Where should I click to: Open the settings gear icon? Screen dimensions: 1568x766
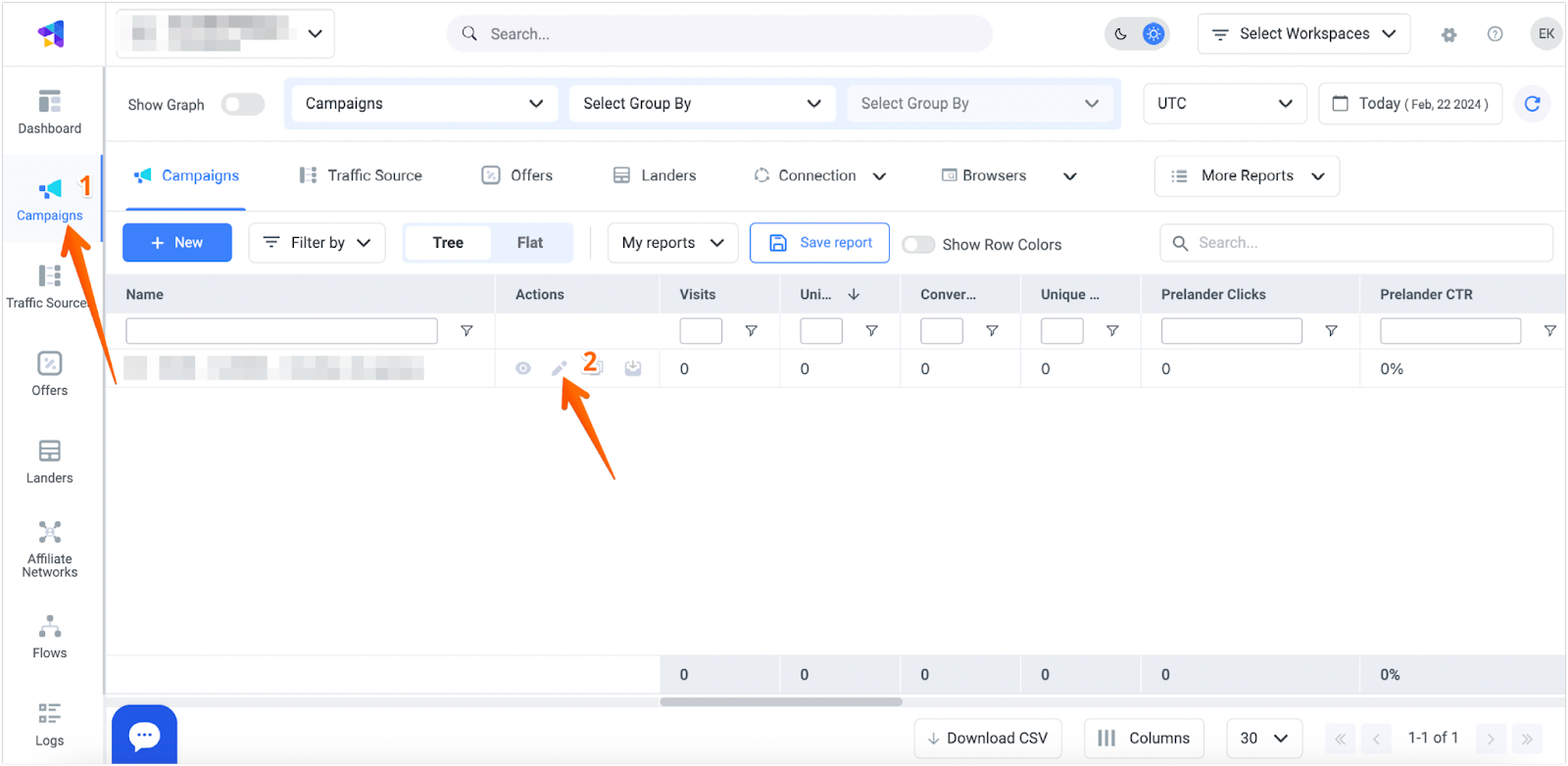(1448, 34)
